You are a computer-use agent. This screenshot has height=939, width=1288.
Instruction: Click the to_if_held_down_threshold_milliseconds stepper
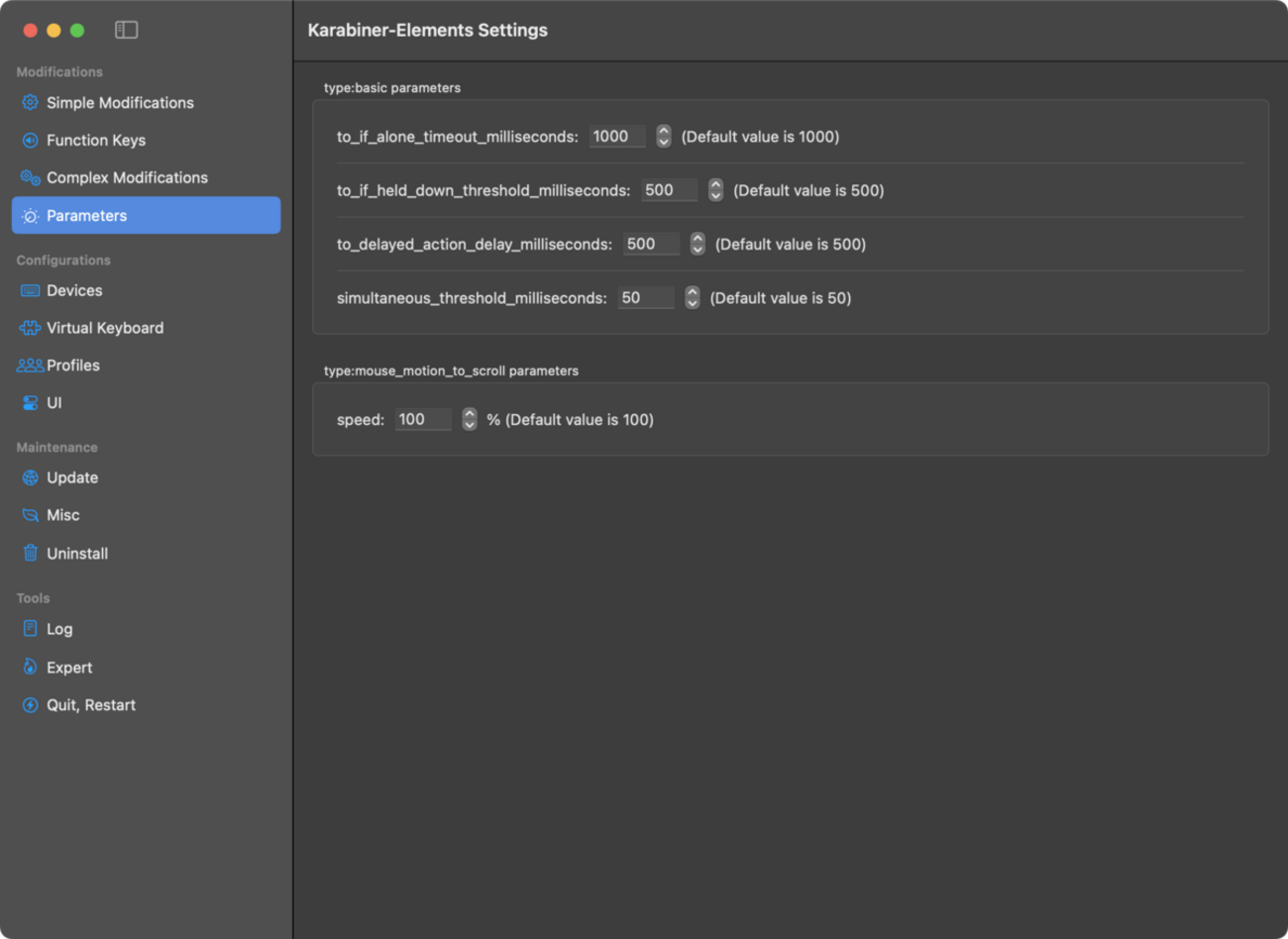click(715, 190)
